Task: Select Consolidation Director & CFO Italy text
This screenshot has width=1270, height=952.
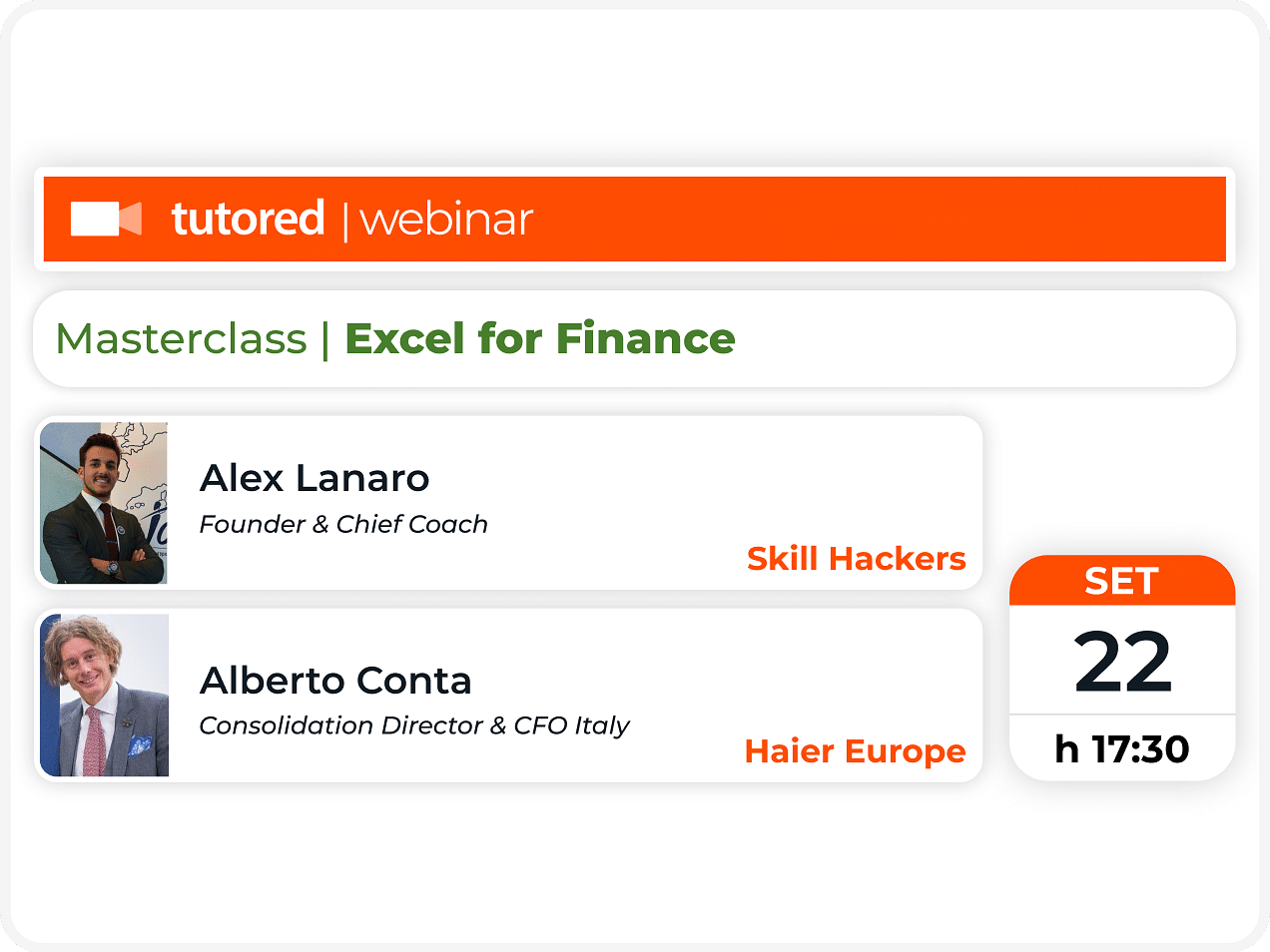Action: coord(414,725)
